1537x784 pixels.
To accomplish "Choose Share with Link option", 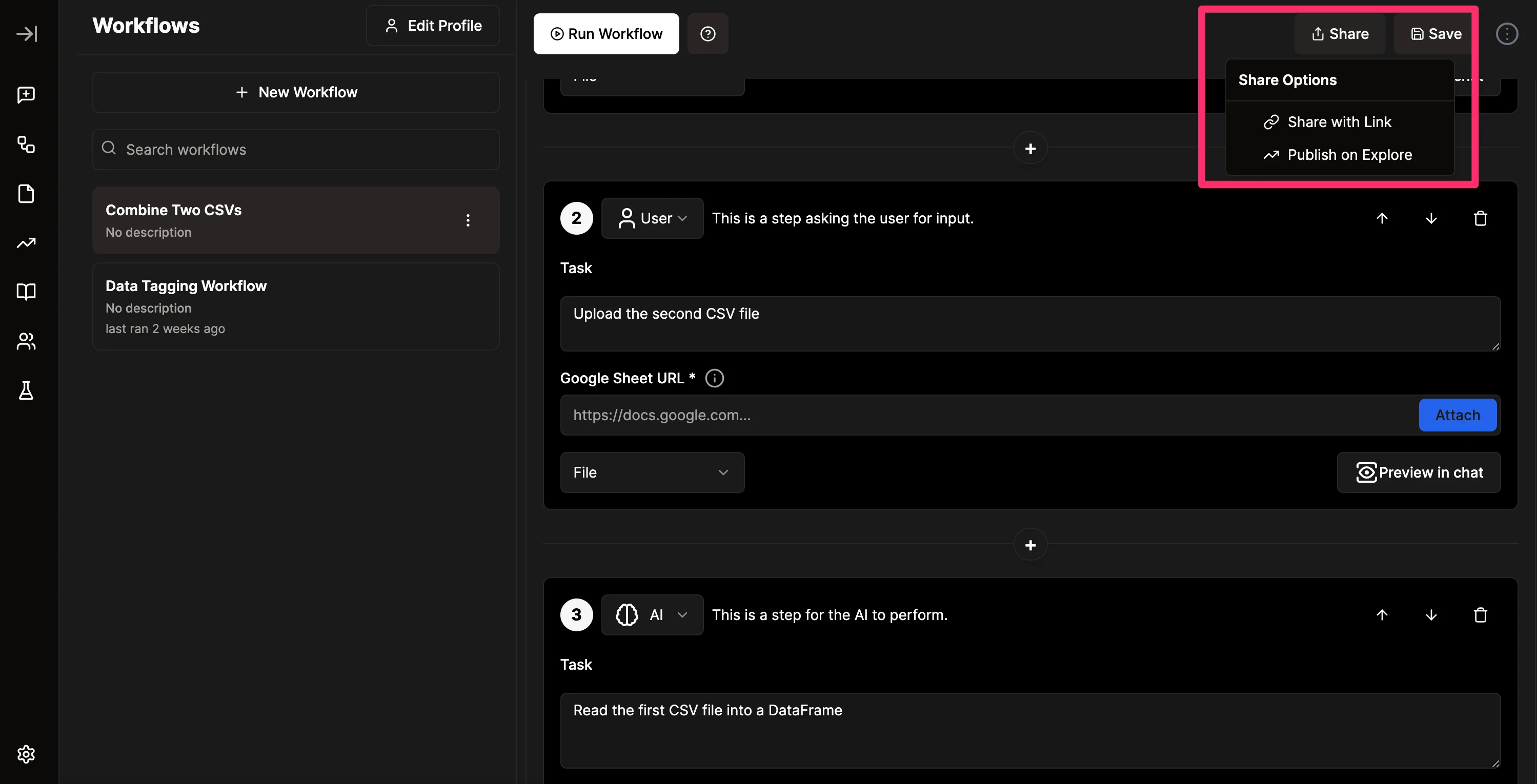I will (1339, 122).
